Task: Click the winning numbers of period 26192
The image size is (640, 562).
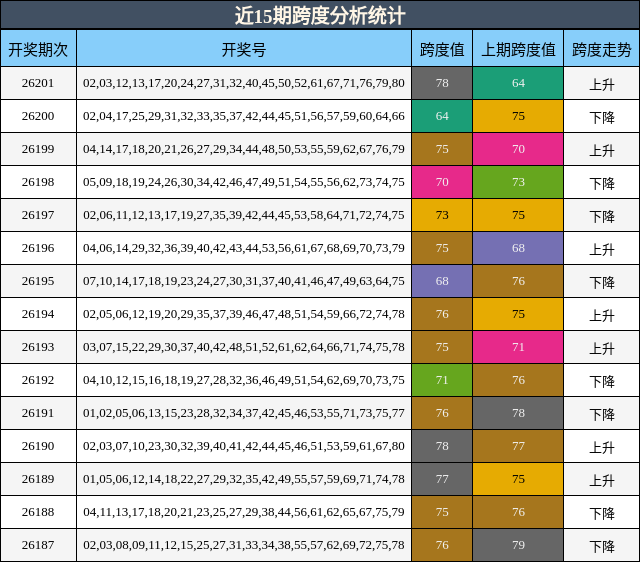Action: click(244, 381)
